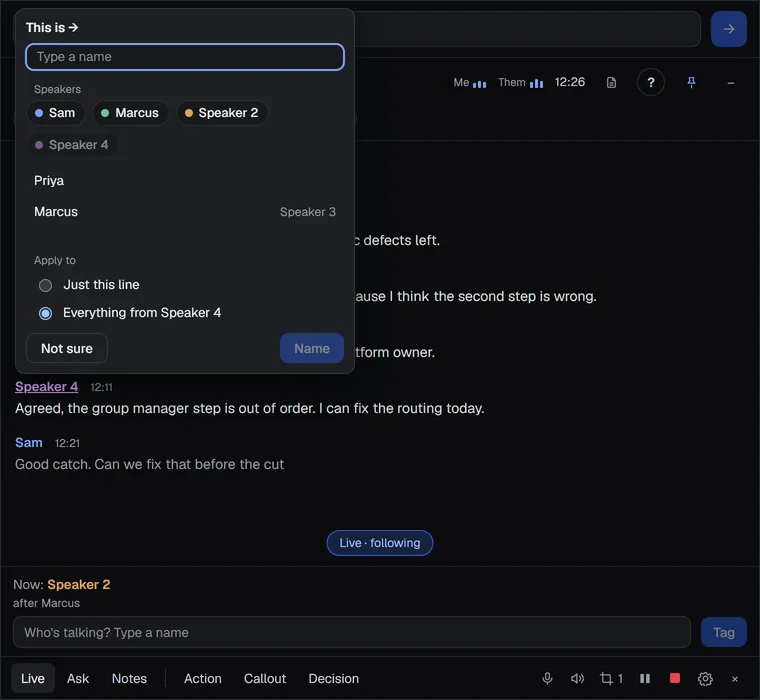The image size is (760, 700).
Task: Pick Priya from the suggestion list
Action: click(x=185, y=181)
